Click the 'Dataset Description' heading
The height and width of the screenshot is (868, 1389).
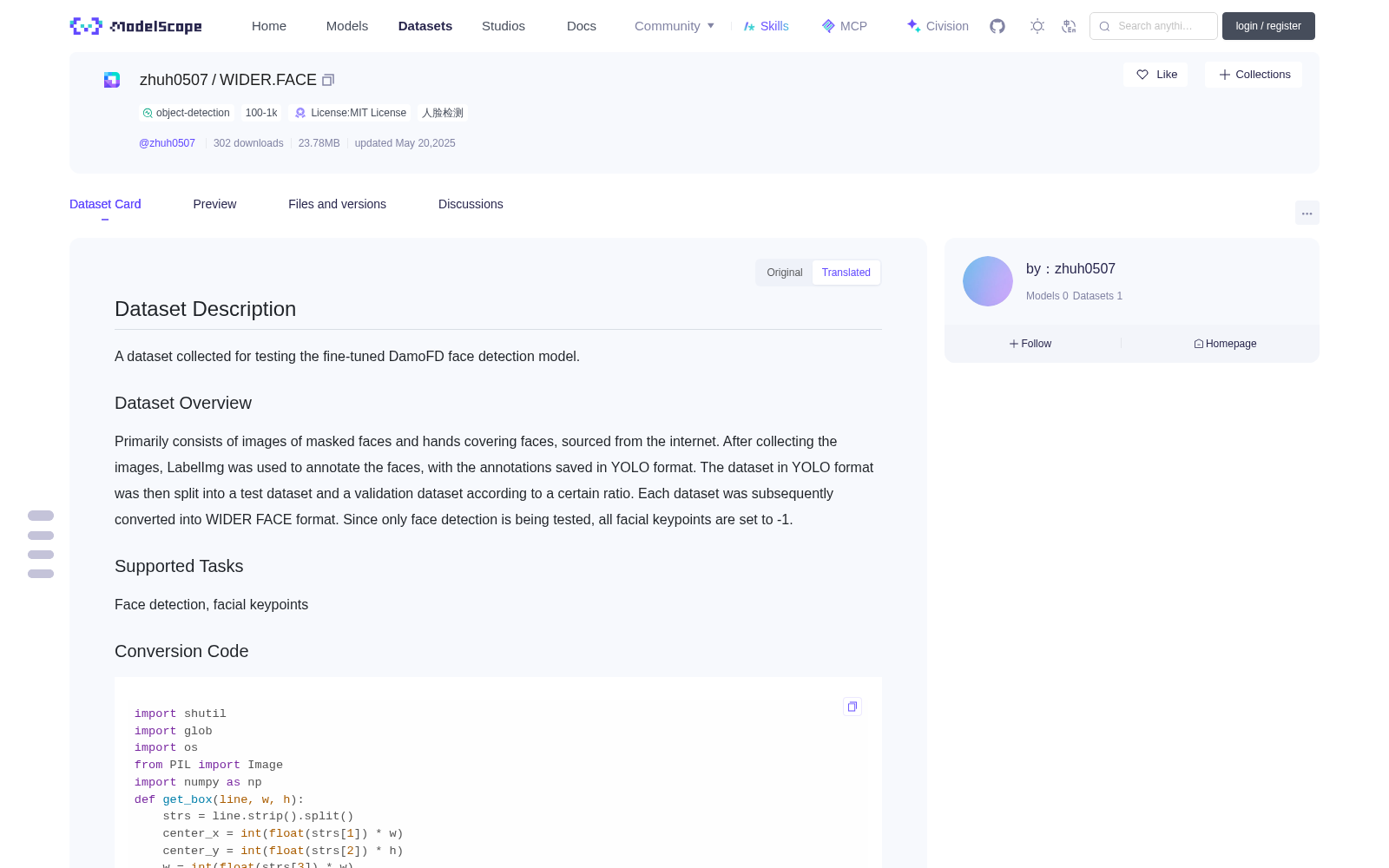pos(205,309)
